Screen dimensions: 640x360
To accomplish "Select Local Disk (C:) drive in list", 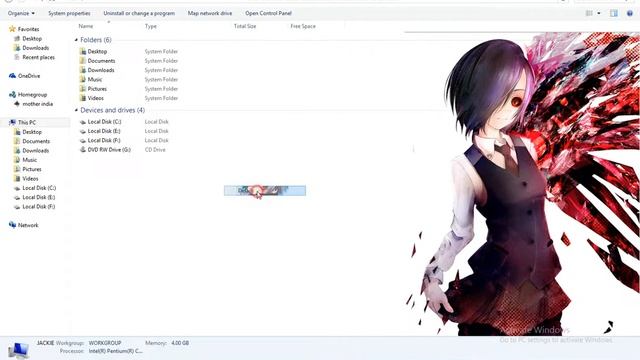I will (104, 122).
